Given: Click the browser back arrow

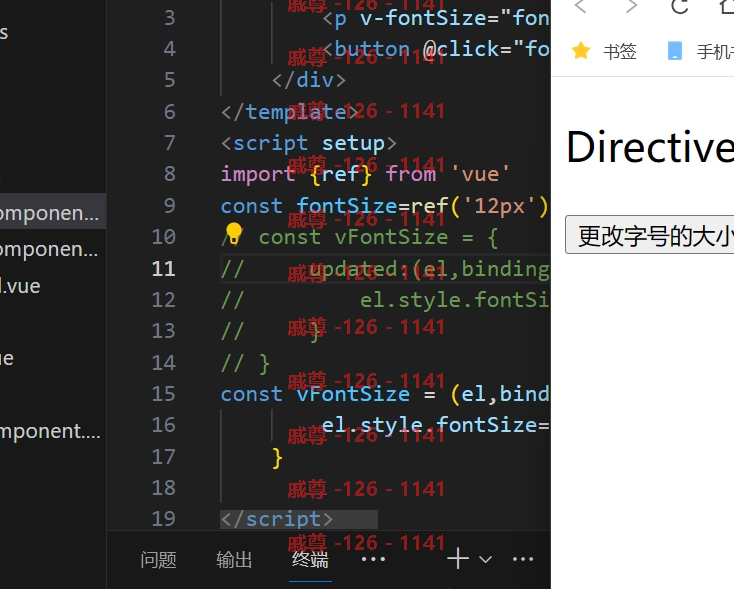Looking at the screenshot, I should 580,7.
